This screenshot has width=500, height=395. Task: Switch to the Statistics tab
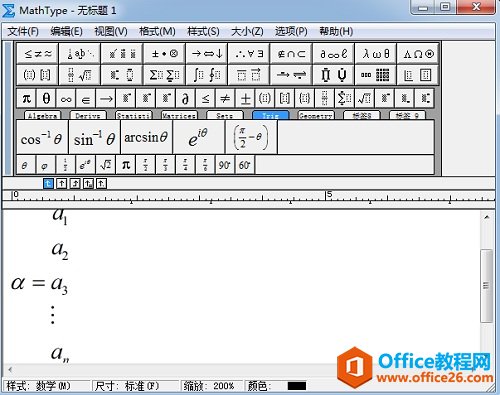[134, 115]
